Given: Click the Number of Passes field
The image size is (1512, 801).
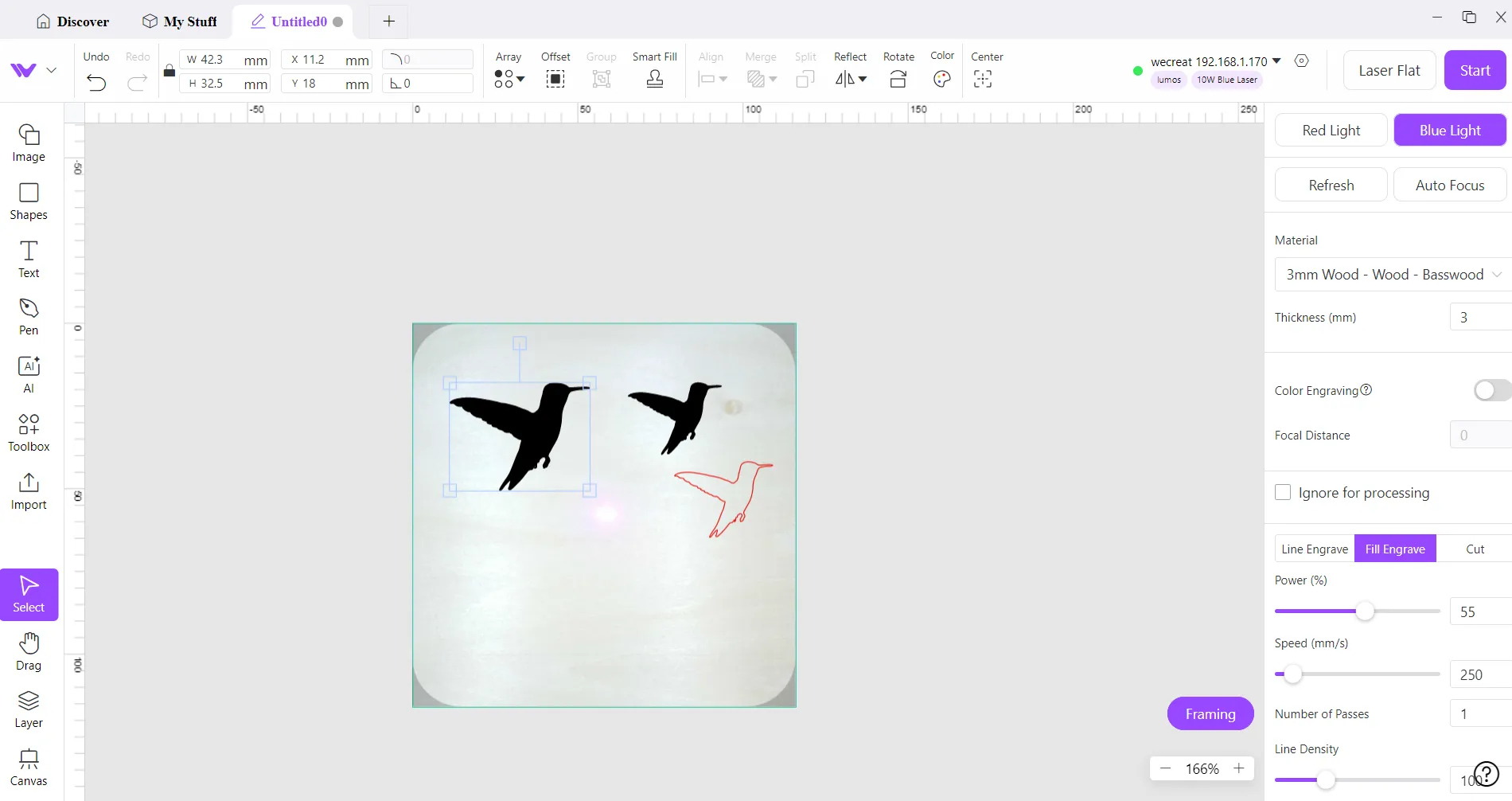Looking at the screenshot, I should click(1480, 713).
